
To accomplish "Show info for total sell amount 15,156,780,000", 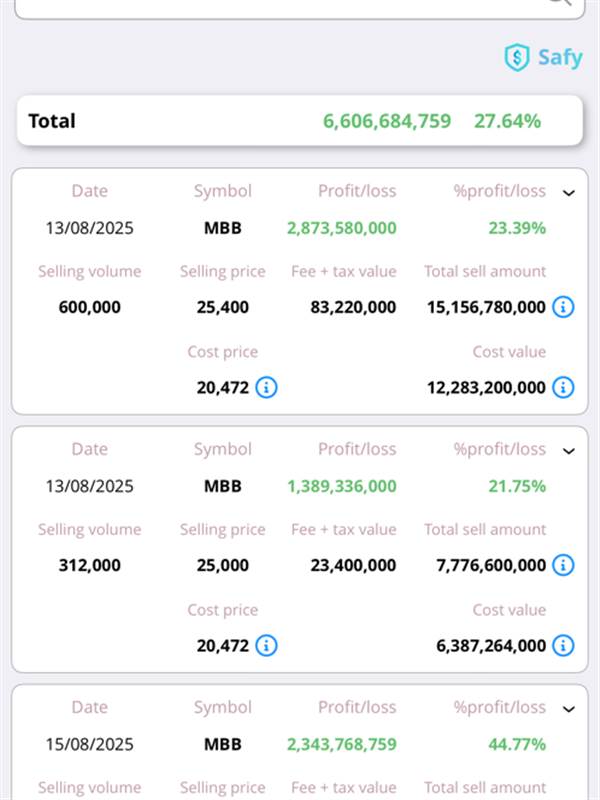I will pos(563,307).
